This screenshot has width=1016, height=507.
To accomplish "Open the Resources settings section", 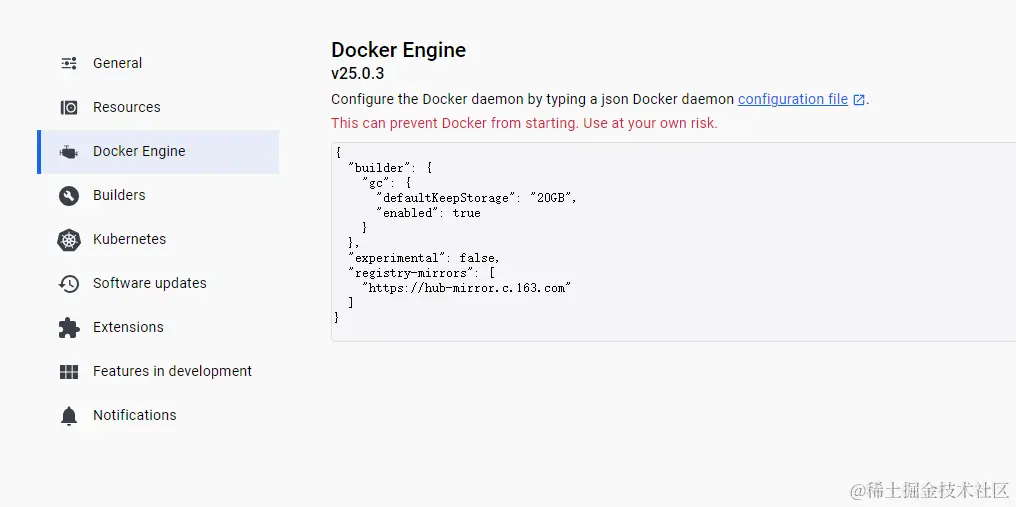I will coord(159,107).
